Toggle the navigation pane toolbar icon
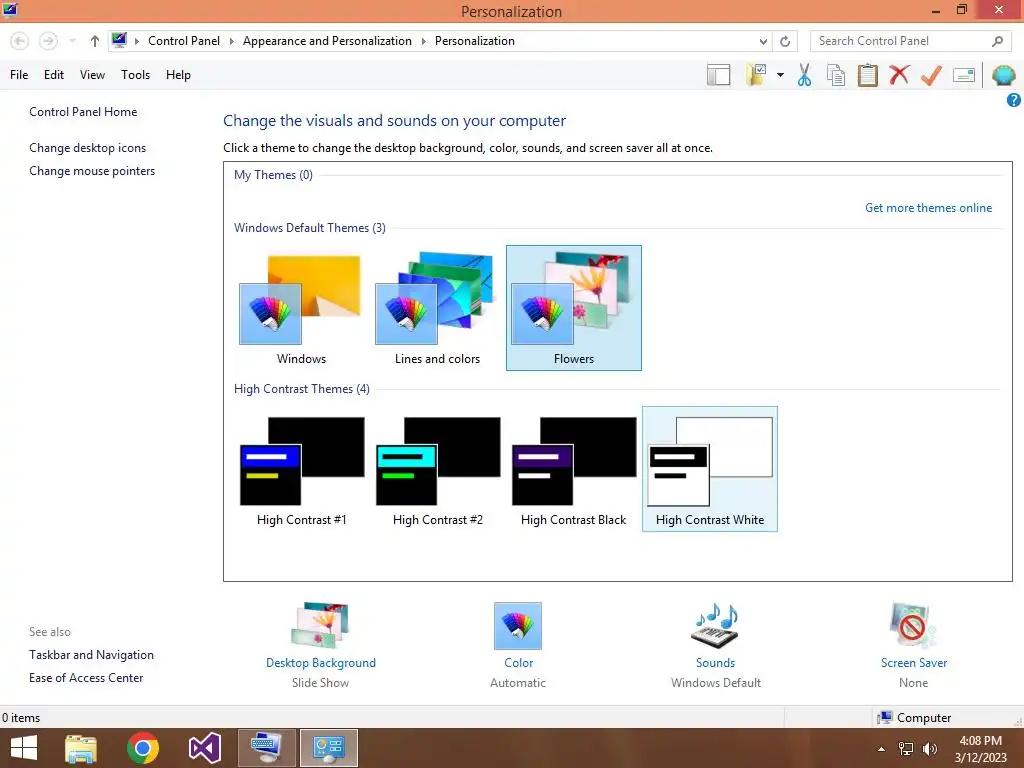Screen dimensions: 1024x768 coord(718,75)
